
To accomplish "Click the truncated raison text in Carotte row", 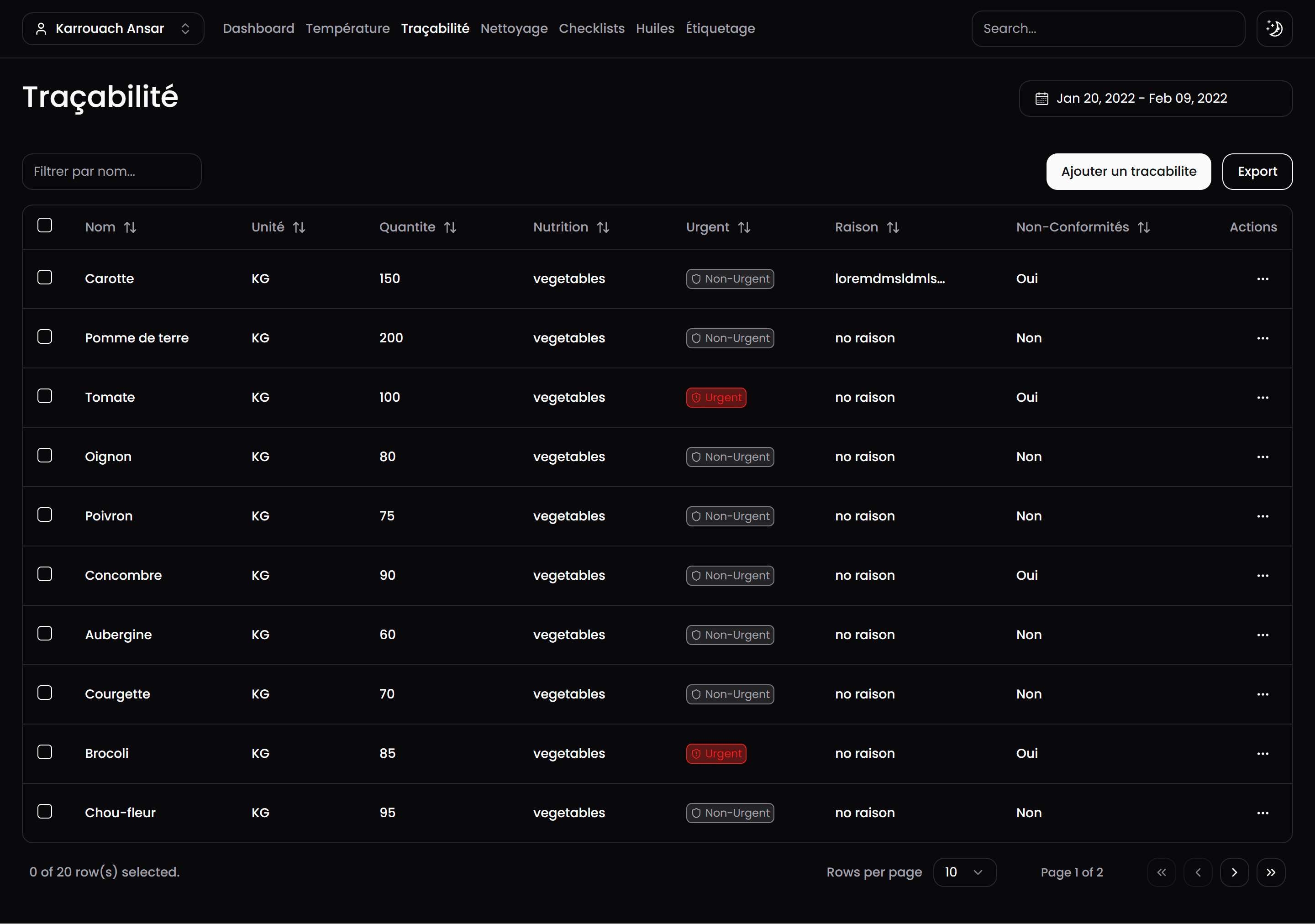I will coord(890,279).
